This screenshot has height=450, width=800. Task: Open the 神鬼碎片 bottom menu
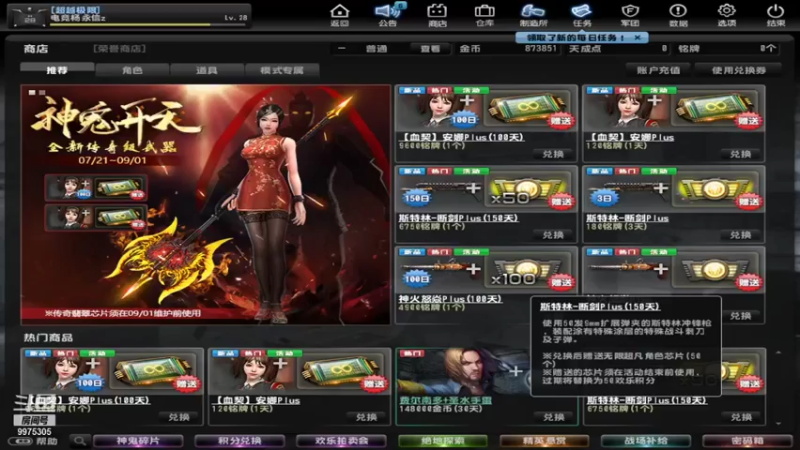coord(138,440)
